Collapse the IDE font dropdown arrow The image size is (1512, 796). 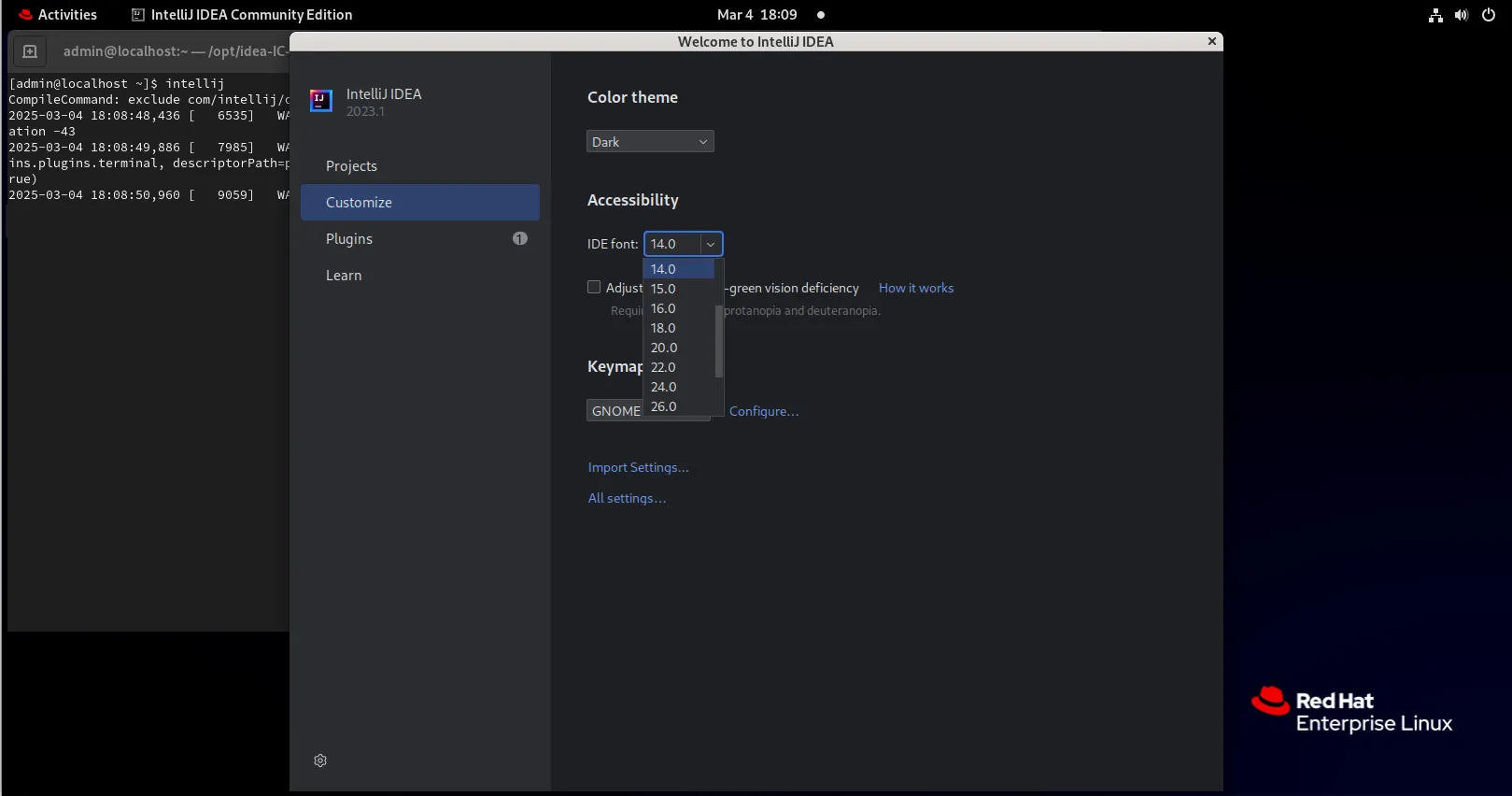click(711, 244)
